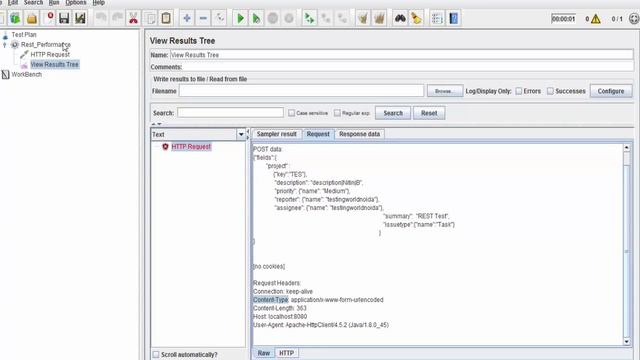This screenshot has width=640, height=360.
Task: Open the Run menu
Action: coord(54,2)
